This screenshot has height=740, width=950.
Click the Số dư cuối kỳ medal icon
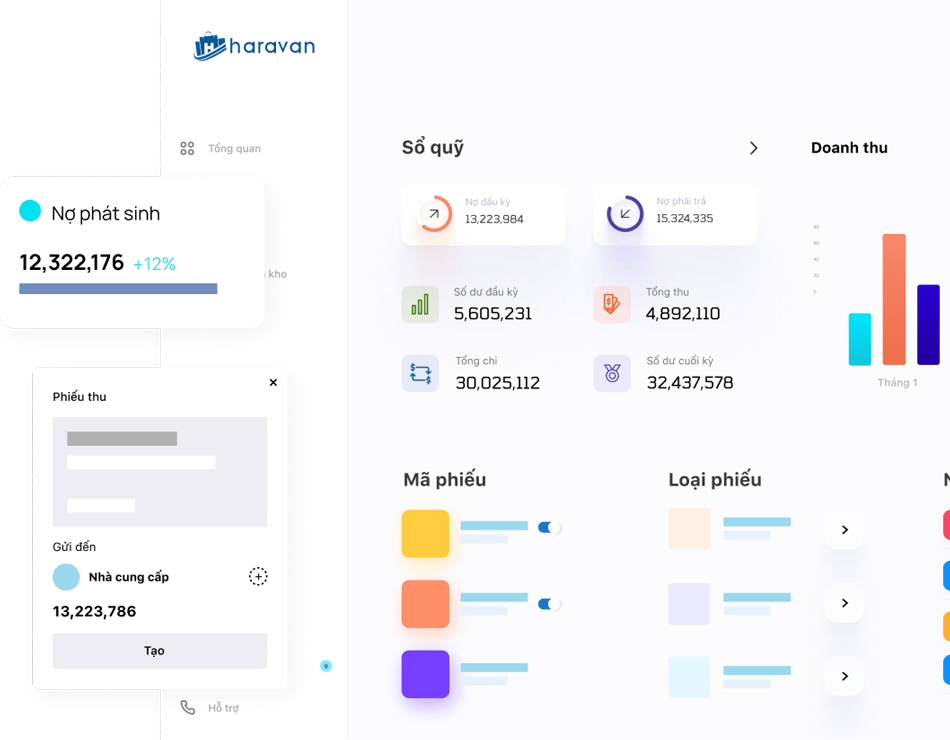[612, 373]
